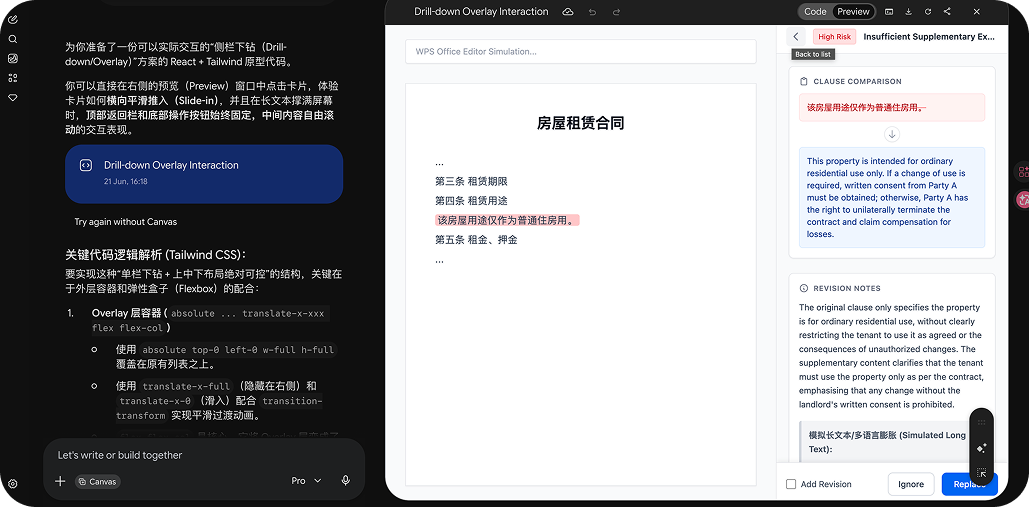Close the canvas panel

pyautogui.click(x=977, y=12)
